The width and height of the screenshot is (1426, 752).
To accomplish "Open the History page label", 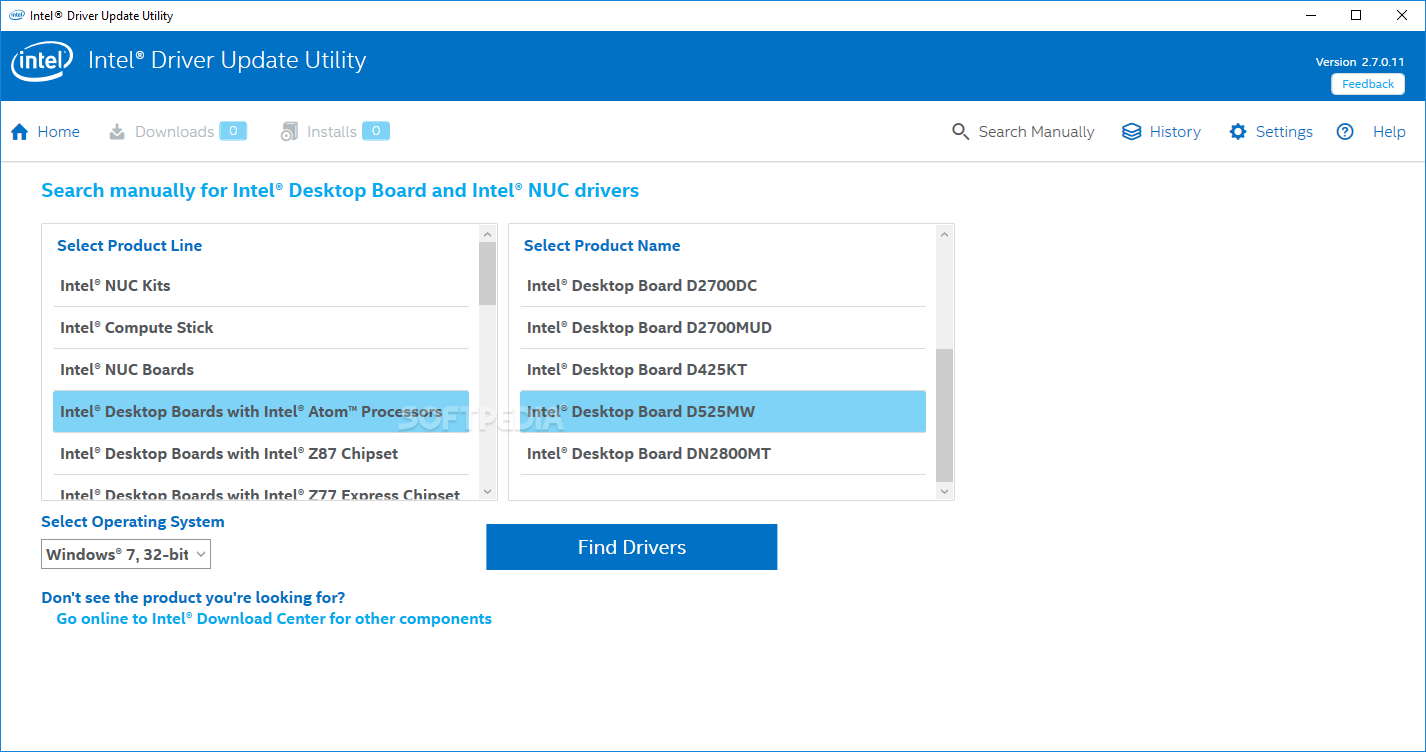I will tap(1175, 132).
